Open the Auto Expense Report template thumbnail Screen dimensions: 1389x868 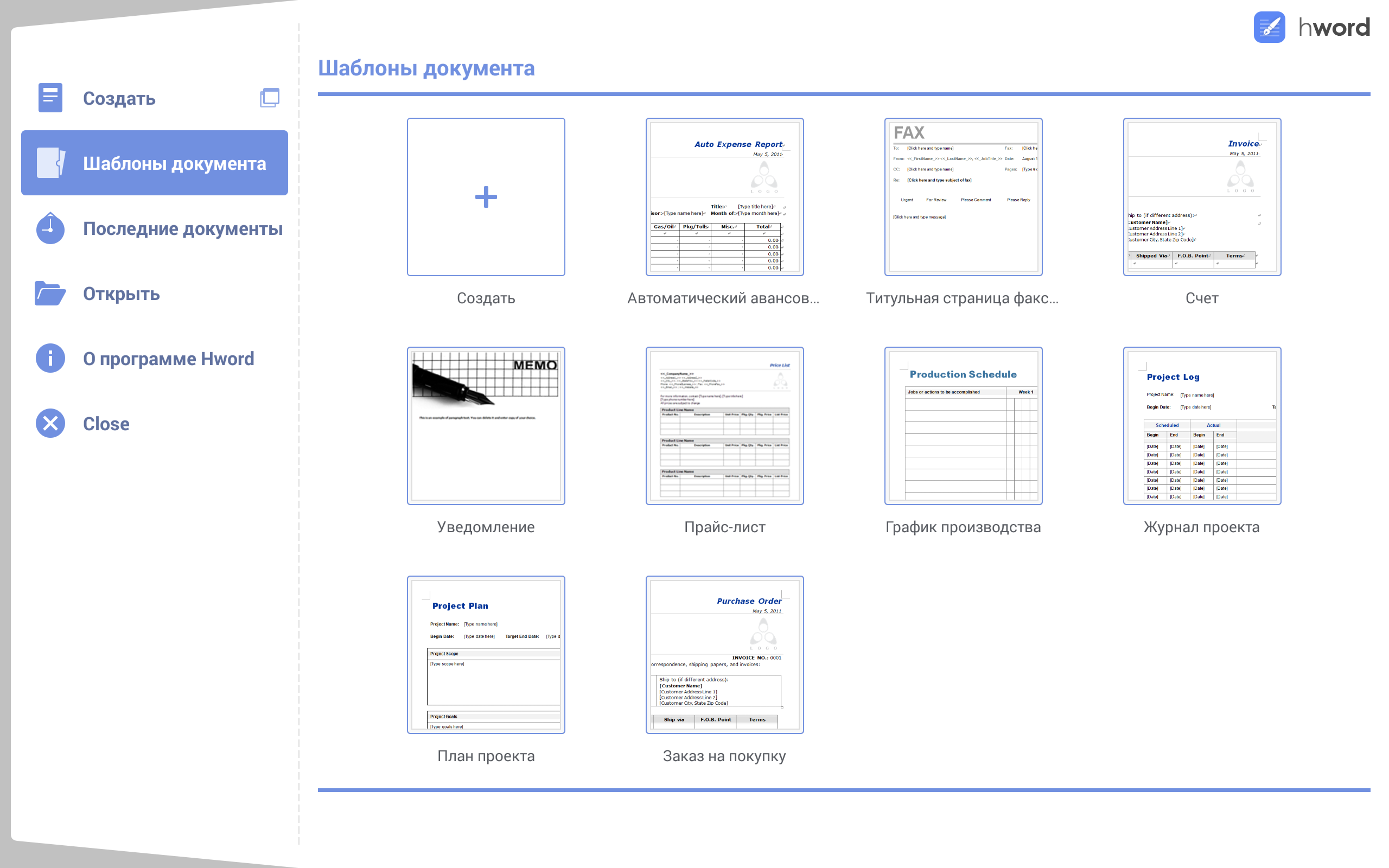click(x=724, y=197)
